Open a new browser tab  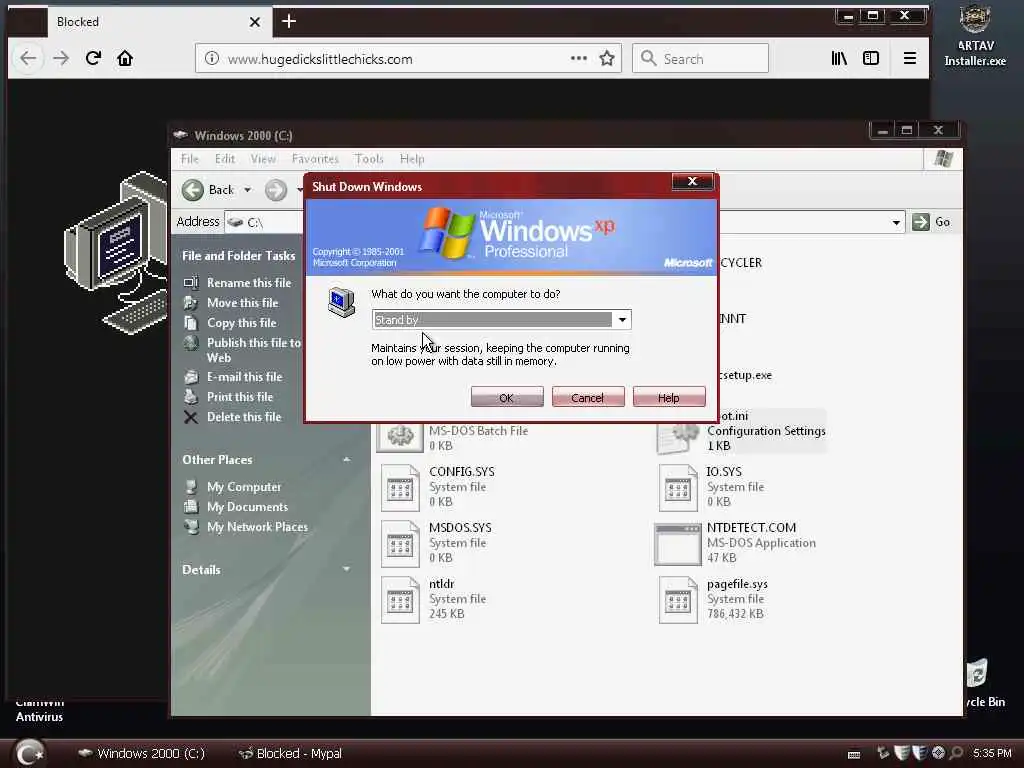click(x=289, y=22)
